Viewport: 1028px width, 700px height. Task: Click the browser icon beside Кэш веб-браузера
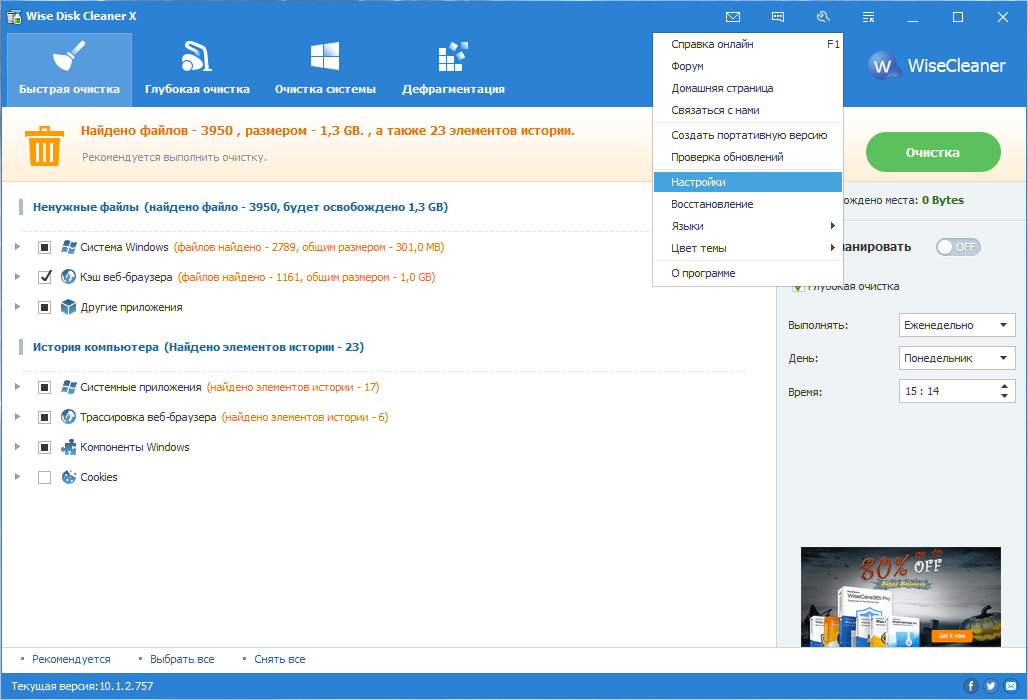pos(68,277)
